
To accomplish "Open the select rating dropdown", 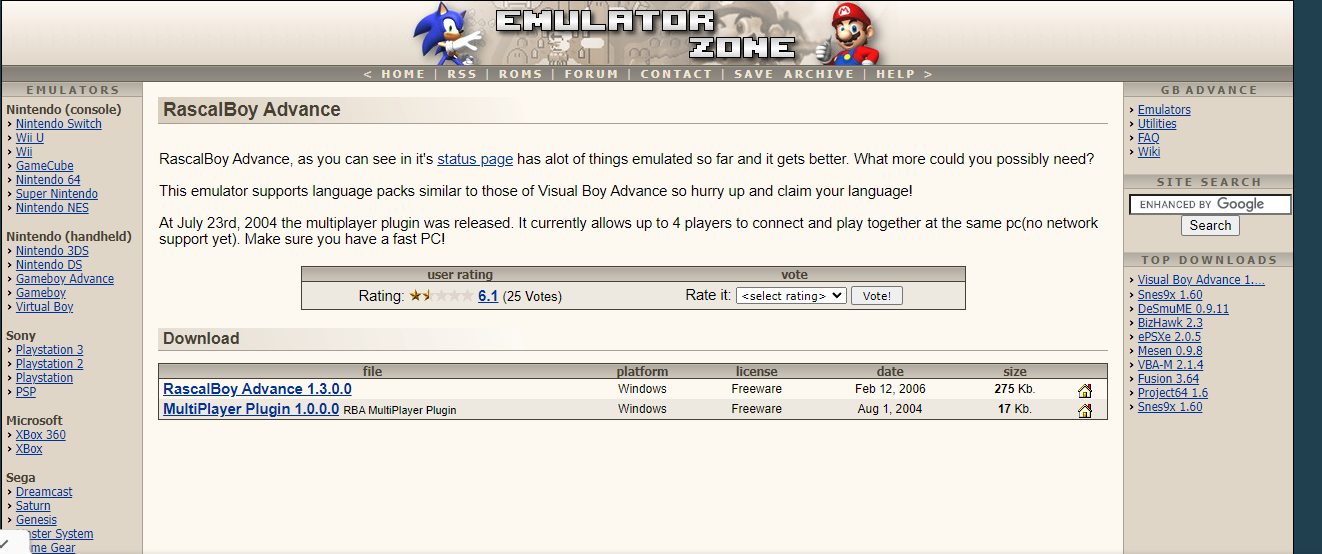I will [791, 296].
